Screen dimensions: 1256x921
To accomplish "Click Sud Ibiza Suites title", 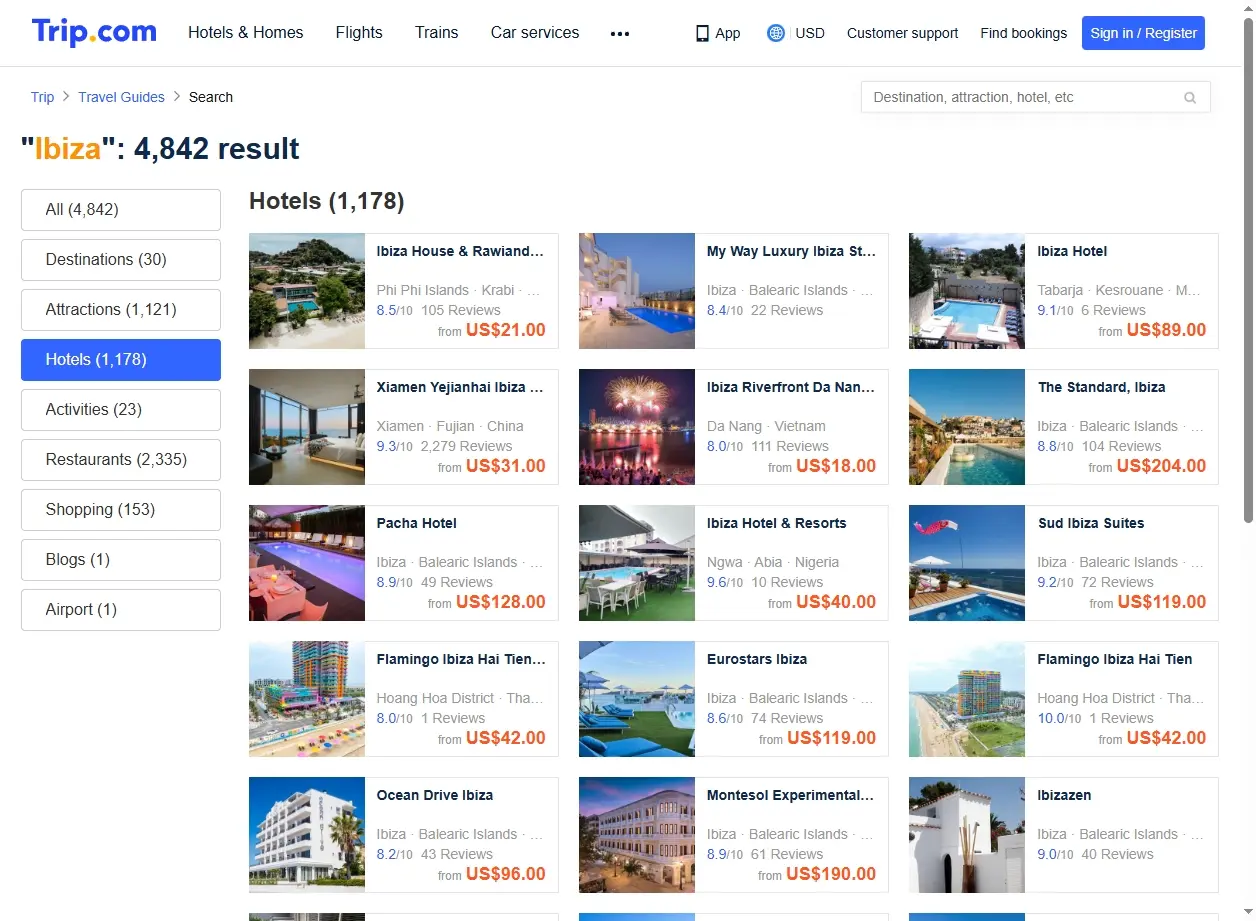I will click(1091, 524).
